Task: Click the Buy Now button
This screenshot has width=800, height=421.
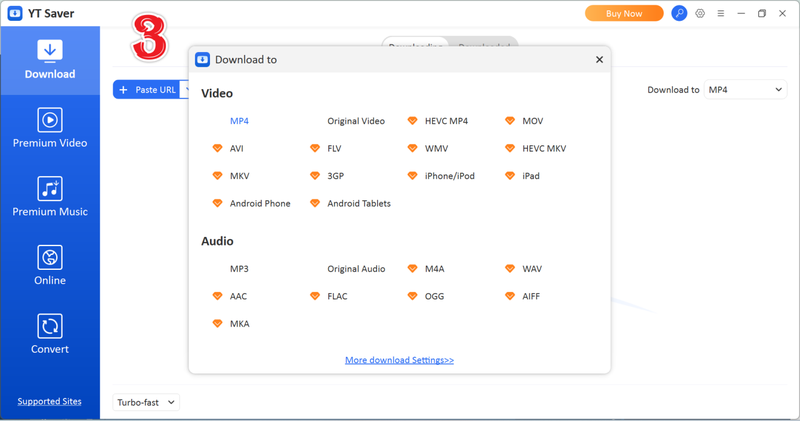Action: point(624,14)
